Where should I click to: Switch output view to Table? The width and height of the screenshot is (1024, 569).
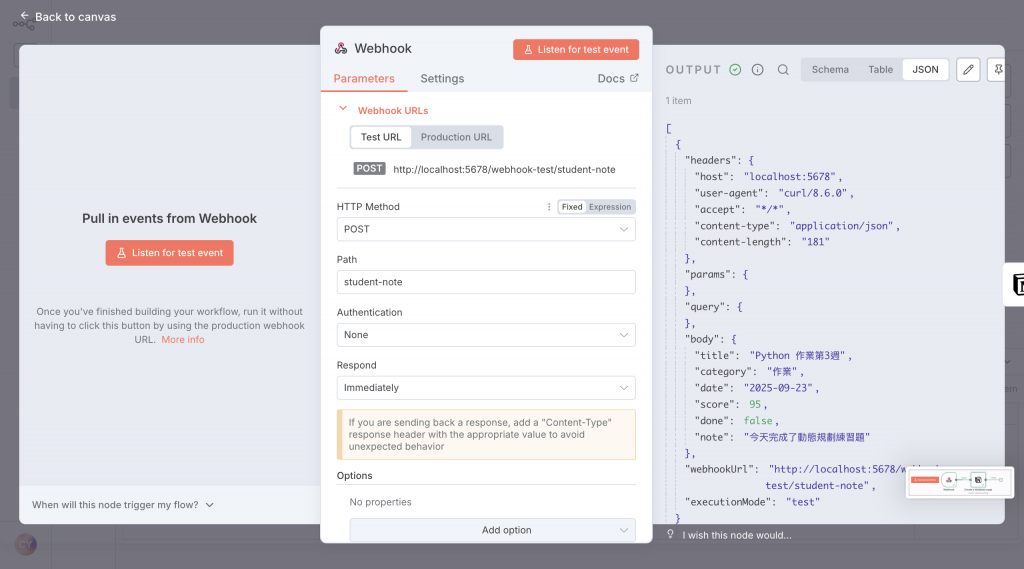[880, 69]
